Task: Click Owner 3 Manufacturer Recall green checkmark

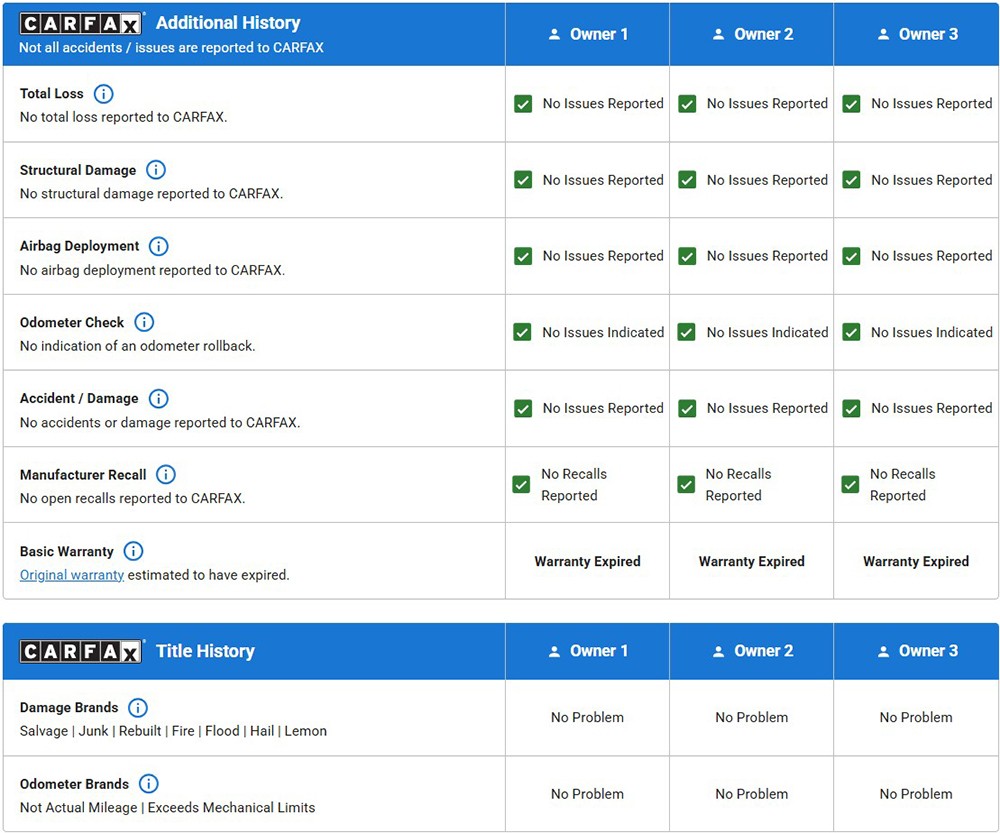Action: coord(850,485)
